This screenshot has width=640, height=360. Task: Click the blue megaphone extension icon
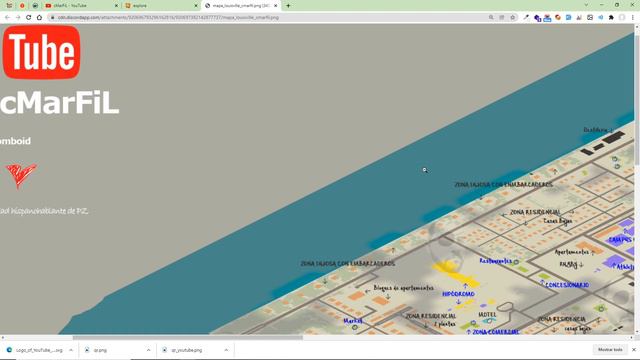click(x=600, y=18)
